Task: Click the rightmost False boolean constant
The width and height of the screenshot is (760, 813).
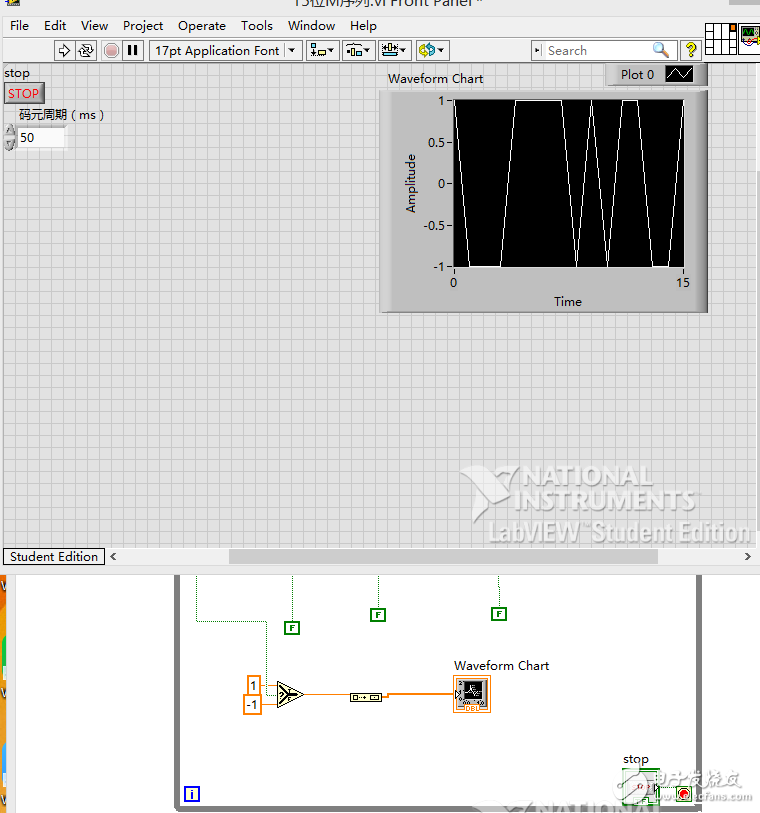Action: [499, 614]
